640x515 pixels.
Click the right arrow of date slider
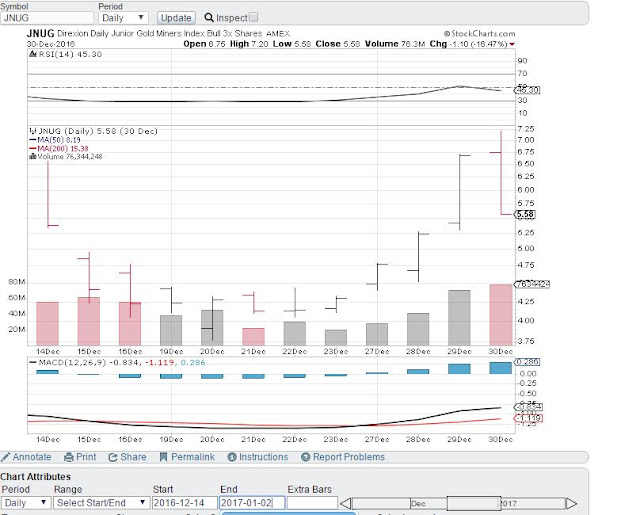coord(571,504)
